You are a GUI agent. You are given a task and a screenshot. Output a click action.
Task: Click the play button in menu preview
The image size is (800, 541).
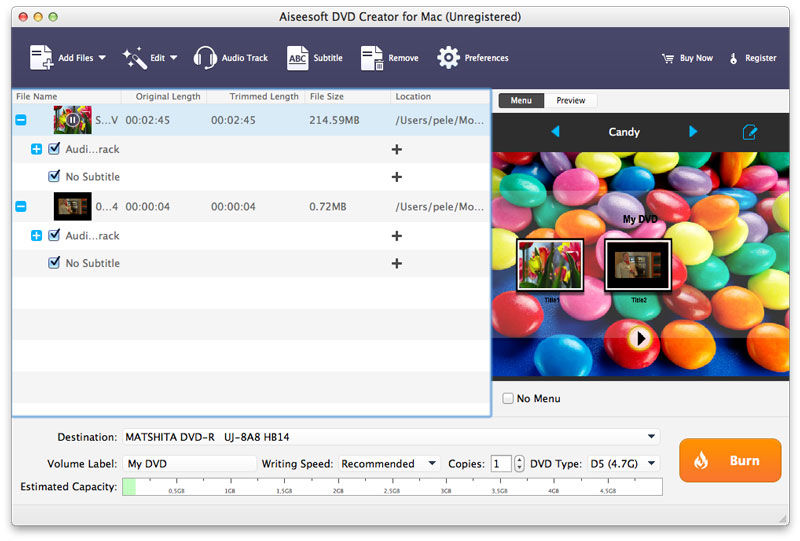[639, 338]
